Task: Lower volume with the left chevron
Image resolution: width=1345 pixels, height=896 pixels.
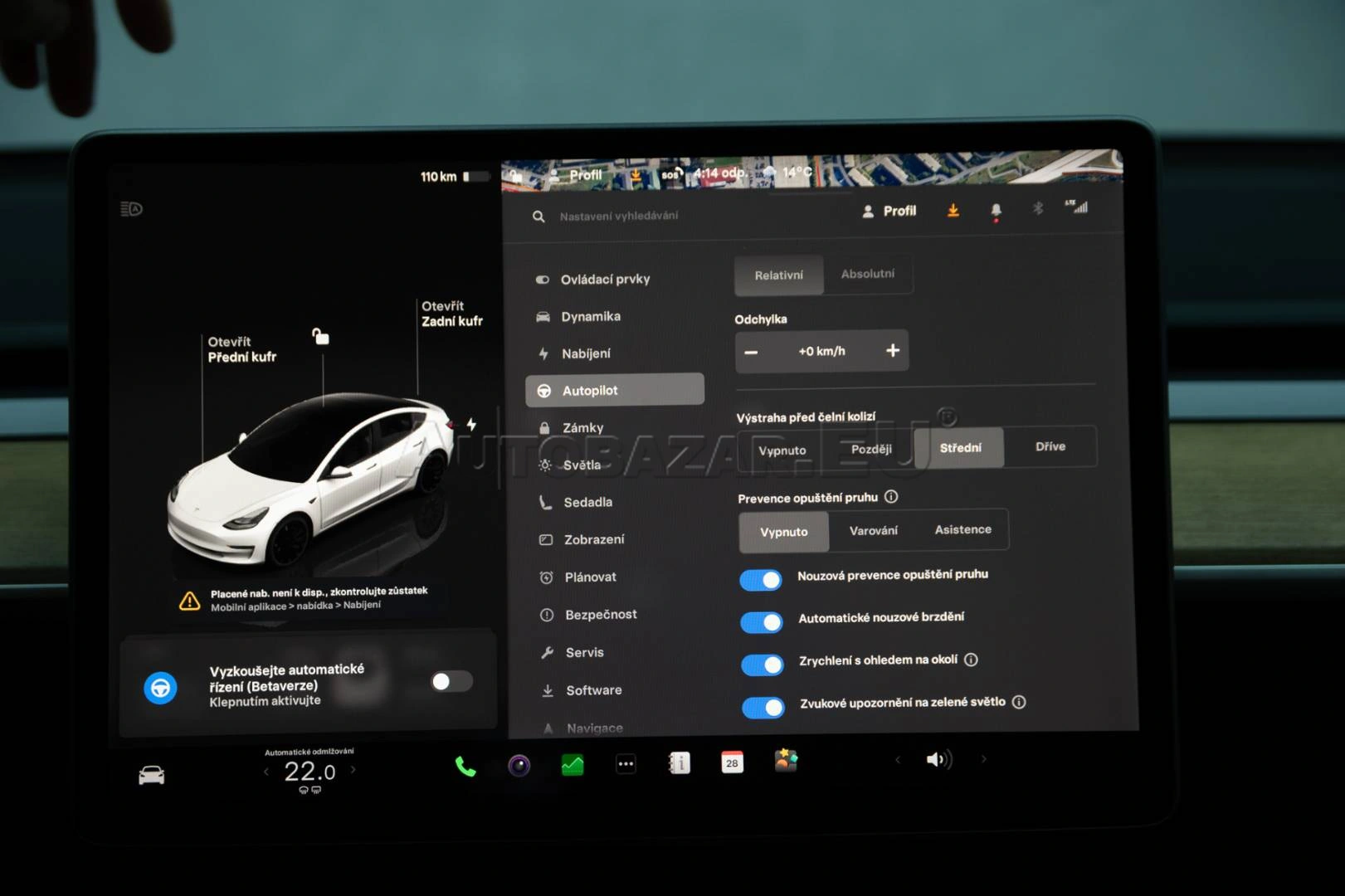Action: point(897,760)
